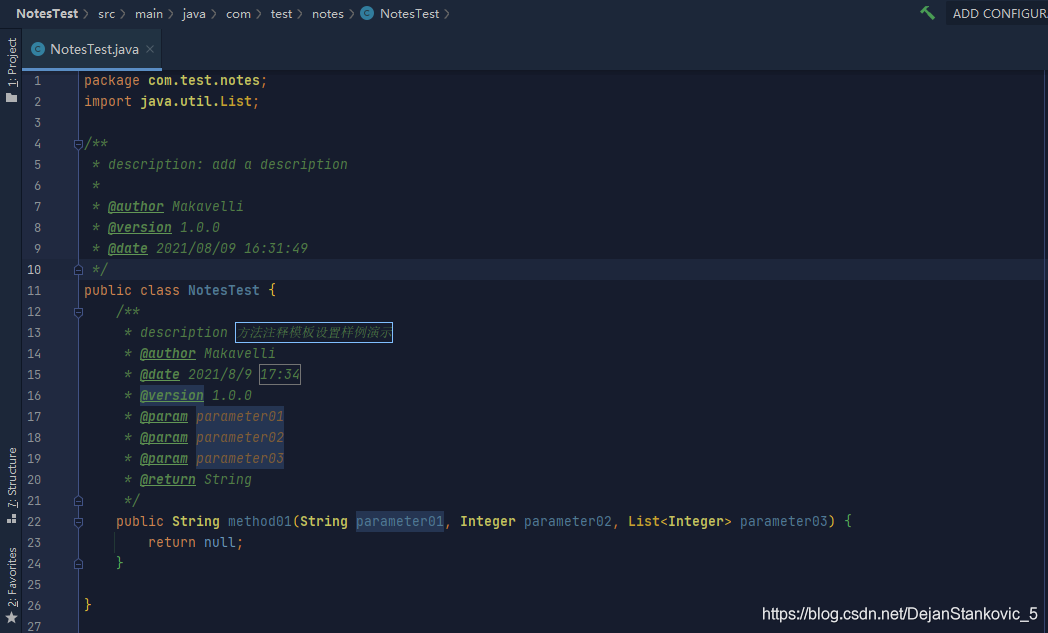Click the Favorites star icon
Viewport: 1048px width, 633px height.
tap(11, 618)
